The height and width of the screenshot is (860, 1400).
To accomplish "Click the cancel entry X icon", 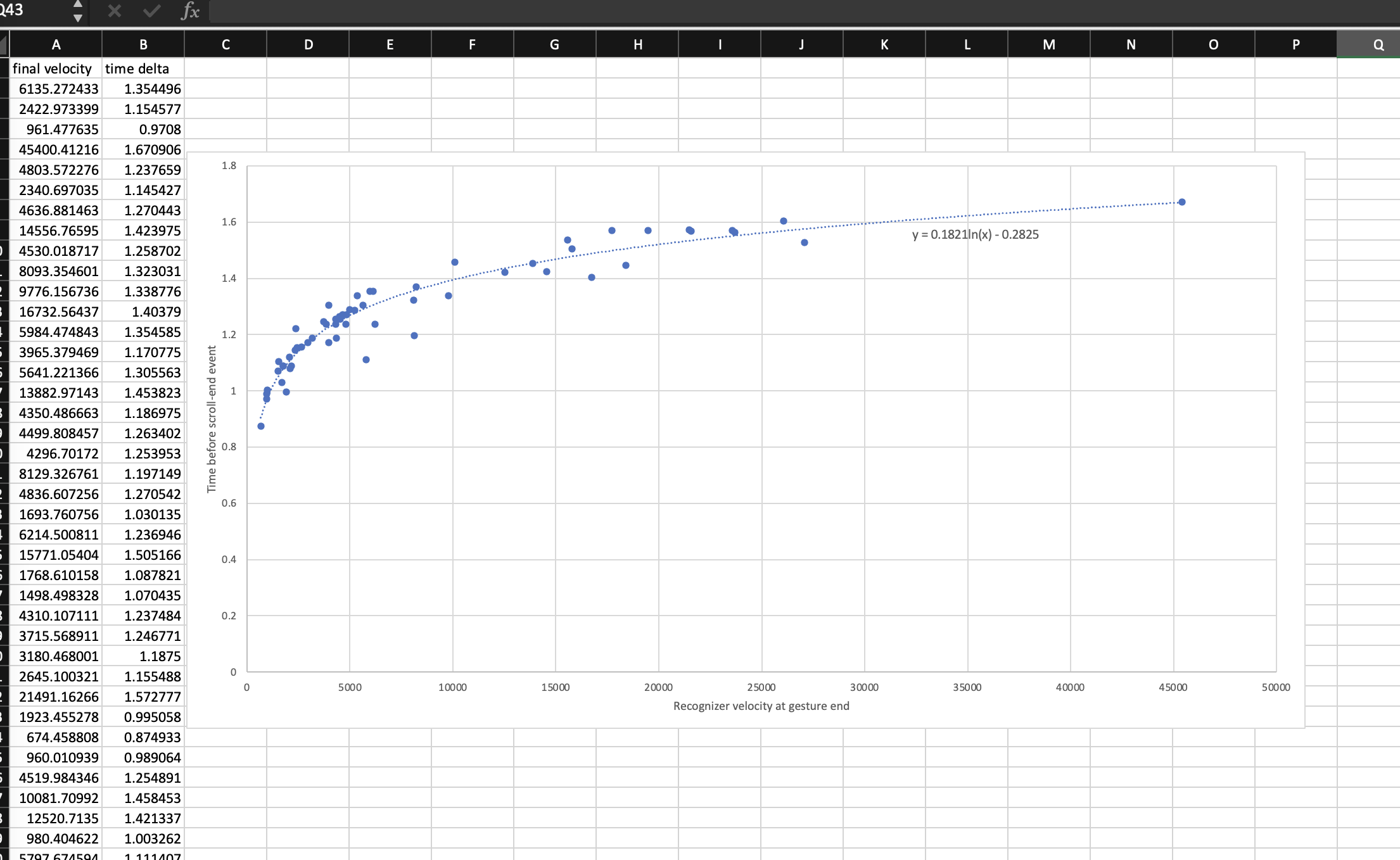I will coord(114,11).
